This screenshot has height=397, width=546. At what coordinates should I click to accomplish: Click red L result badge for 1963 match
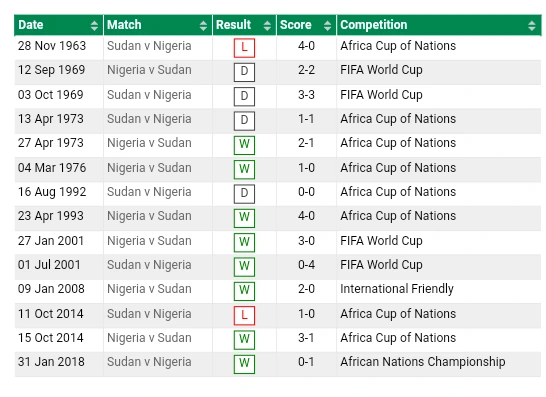point(244,48)
